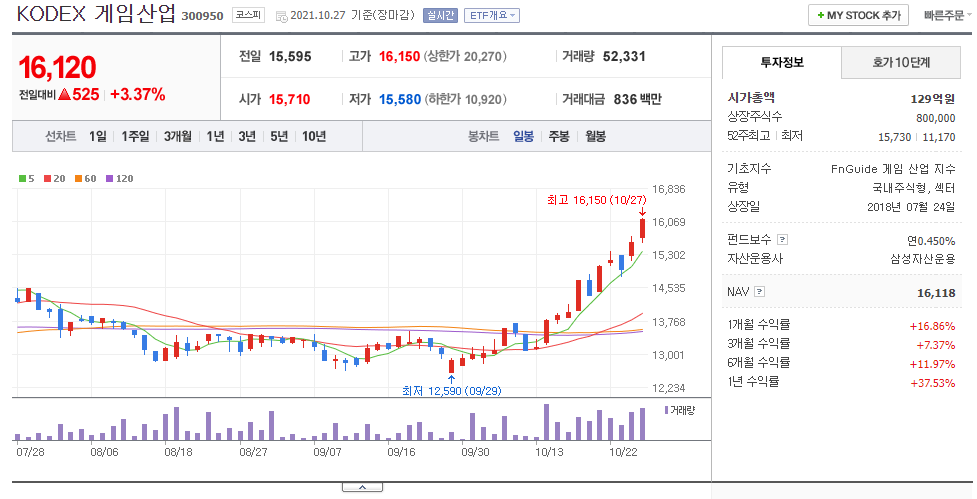Screen dimensions: 977x499
Task: Click the 시가총액 value 129억원
Action: click(933, 99)
